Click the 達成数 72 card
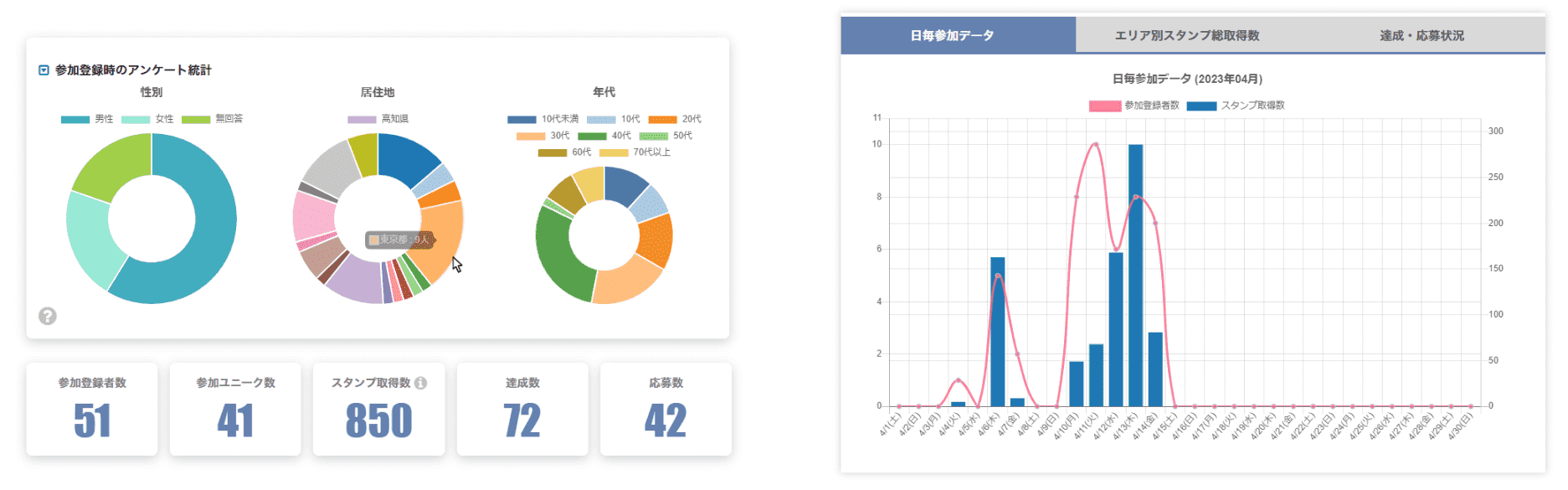This screenshot has width=1568, height=490. pos(522,410)
